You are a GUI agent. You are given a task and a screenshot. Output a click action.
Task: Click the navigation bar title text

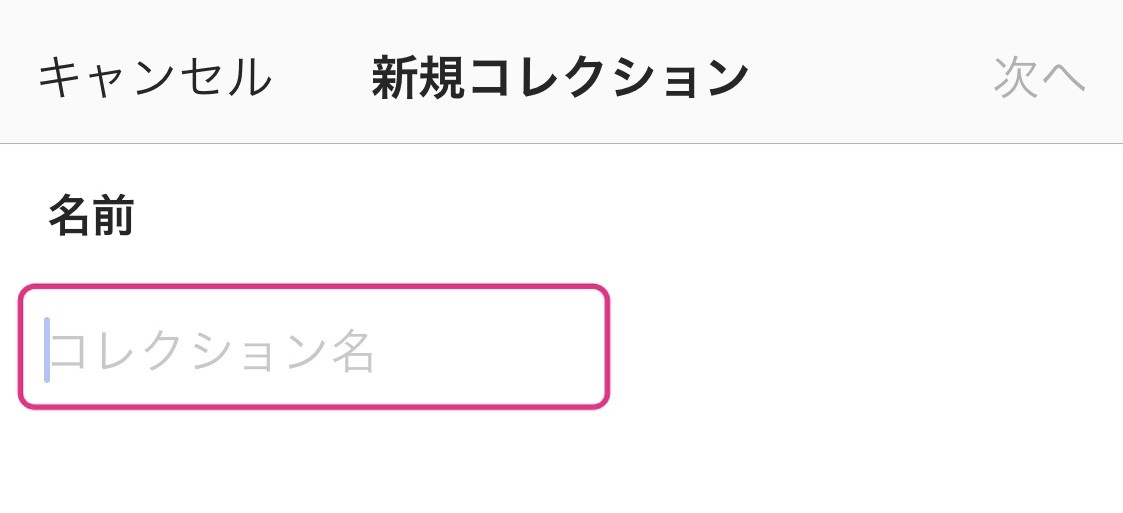560,78
